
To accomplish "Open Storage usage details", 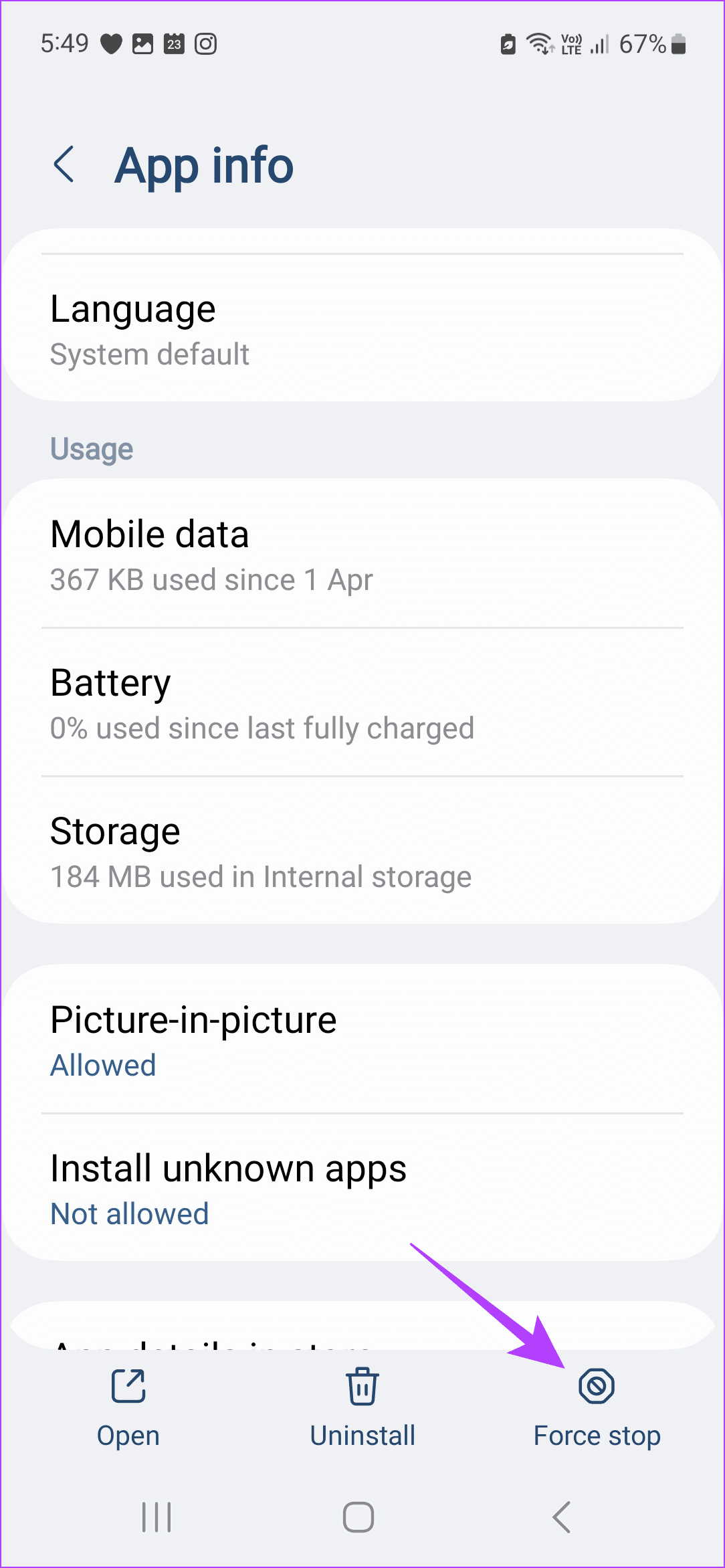I will point(361,852).
